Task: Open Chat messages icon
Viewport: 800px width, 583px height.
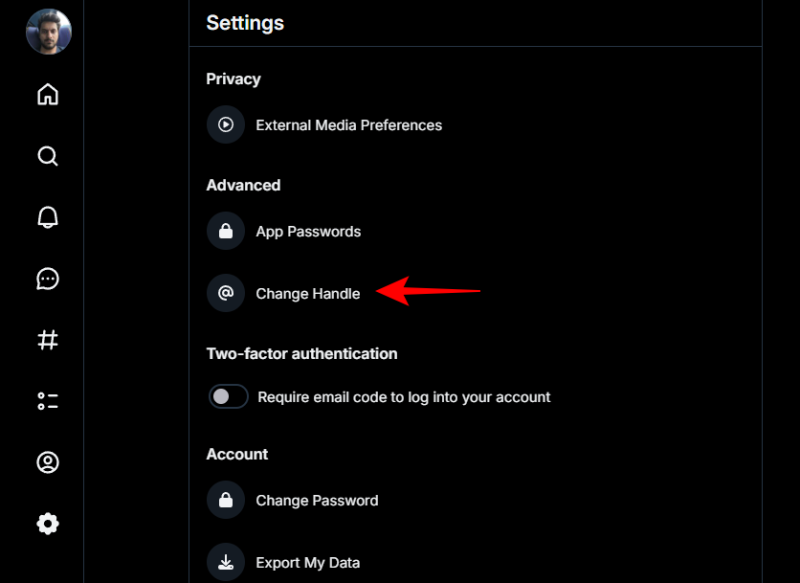Action: [48, 279]
